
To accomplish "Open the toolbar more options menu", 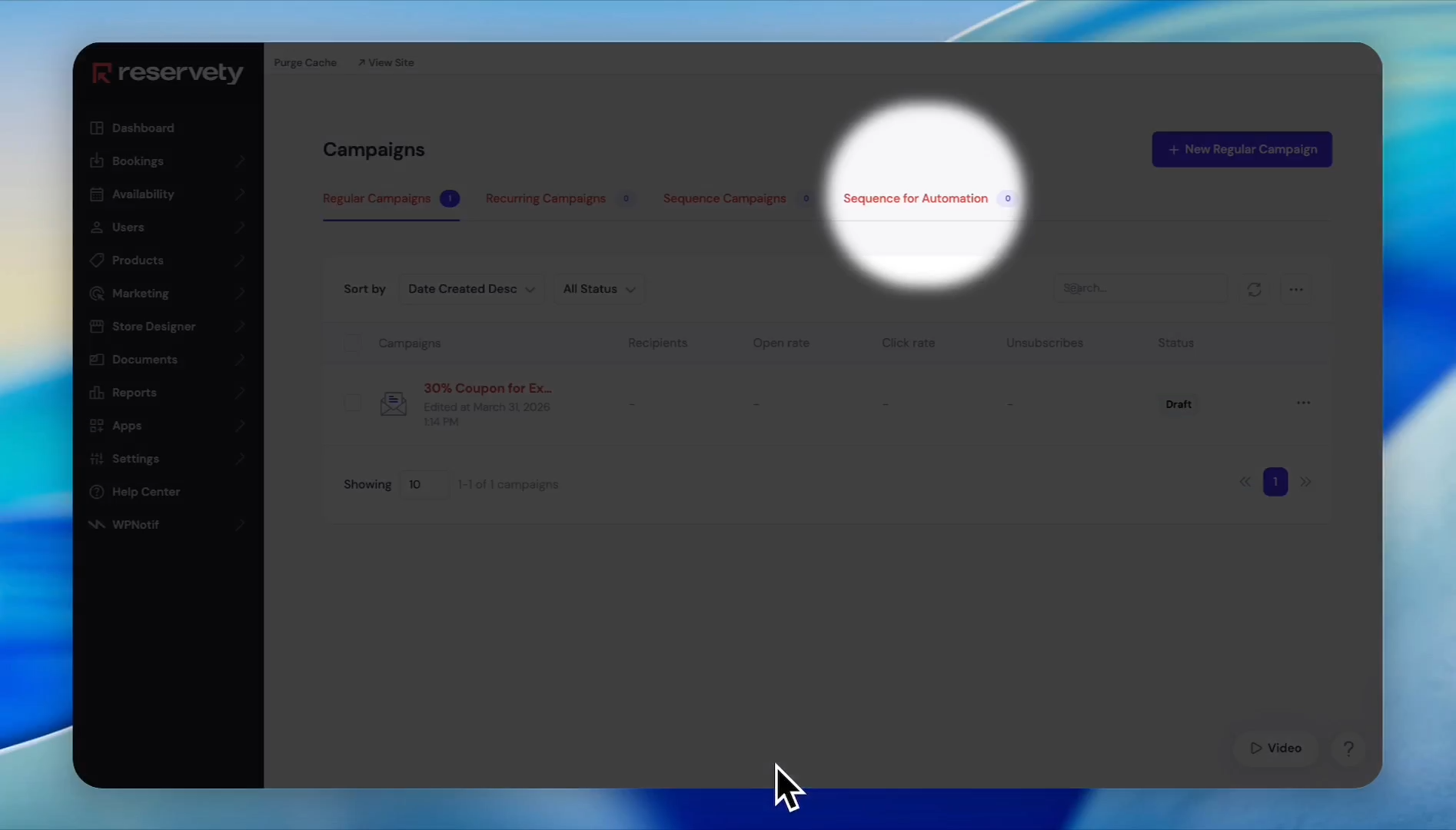I will pos(1296,289).
